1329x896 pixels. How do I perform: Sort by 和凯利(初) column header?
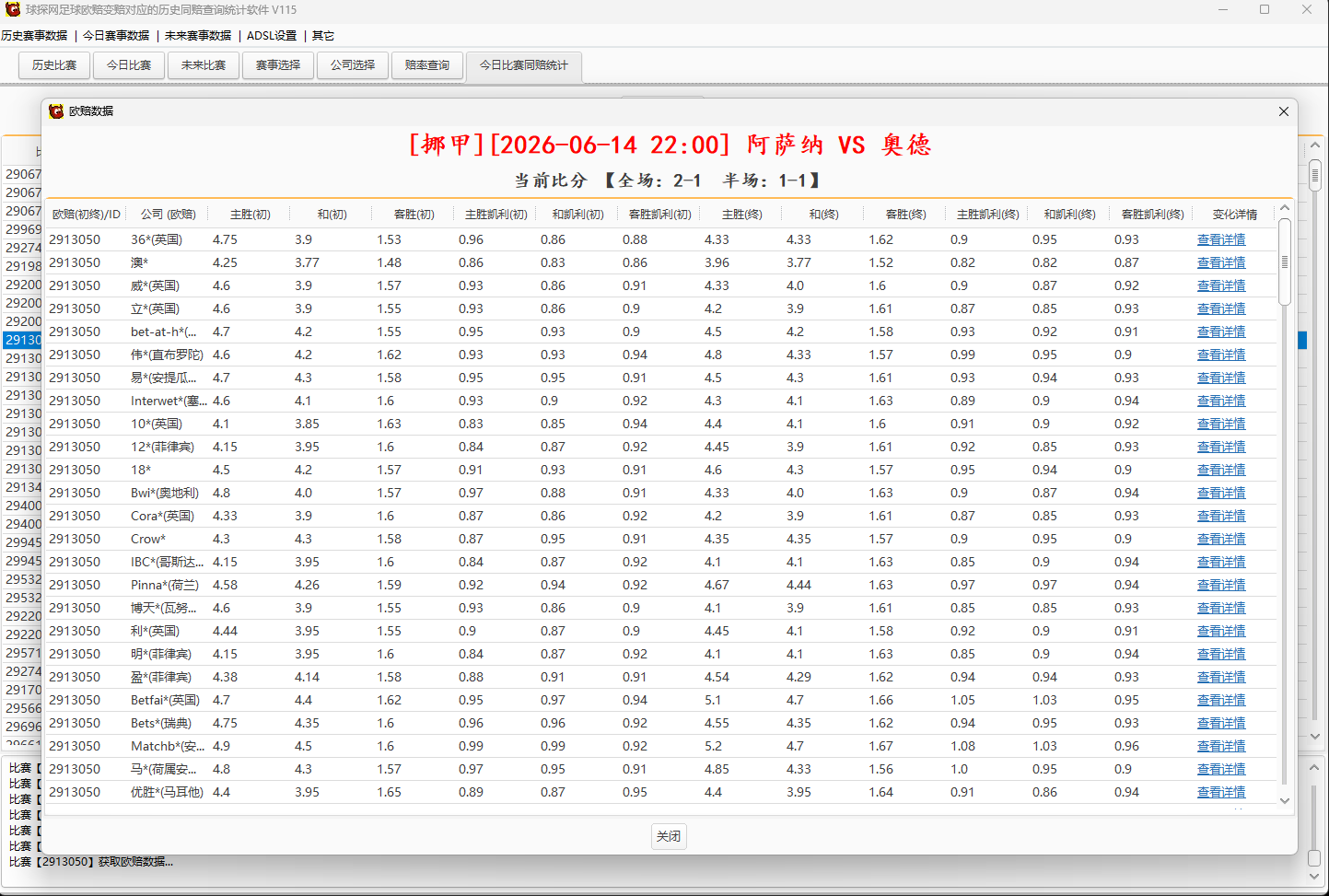[x=577, y=214]
